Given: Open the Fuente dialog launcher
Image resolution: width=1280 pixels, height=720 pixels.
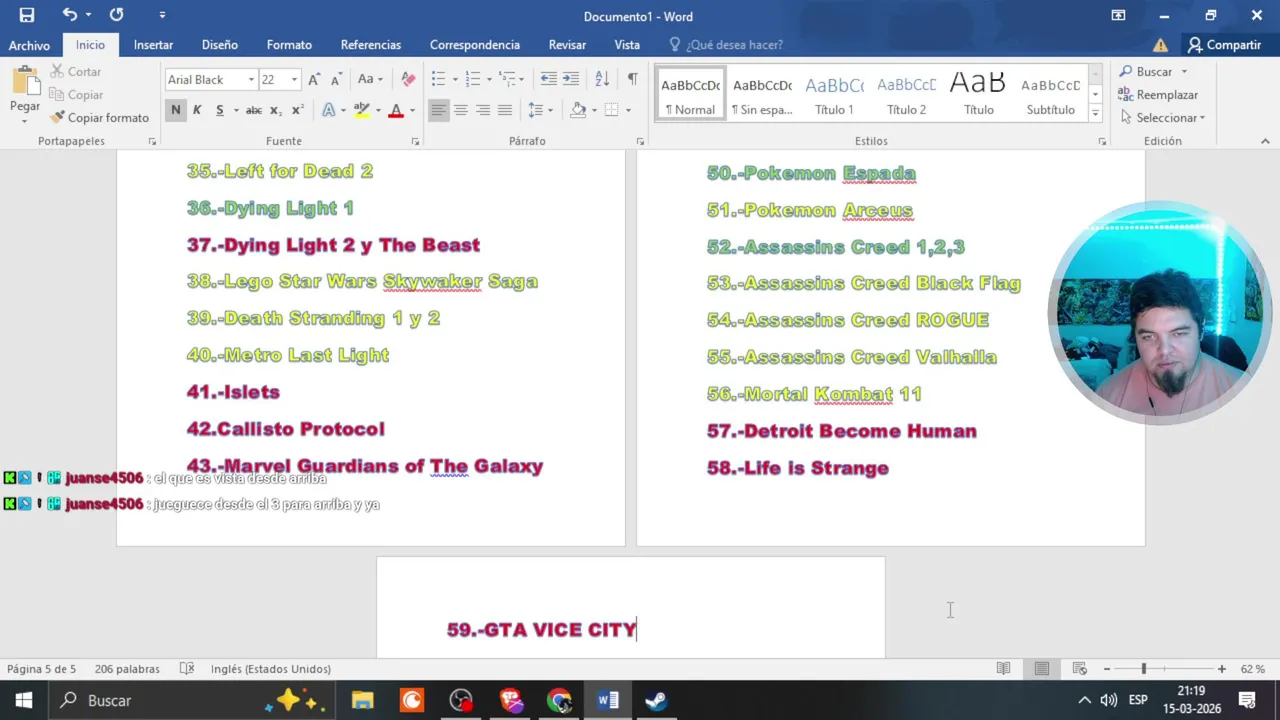Looking at the screenshot, I should [x=415, y=142].
